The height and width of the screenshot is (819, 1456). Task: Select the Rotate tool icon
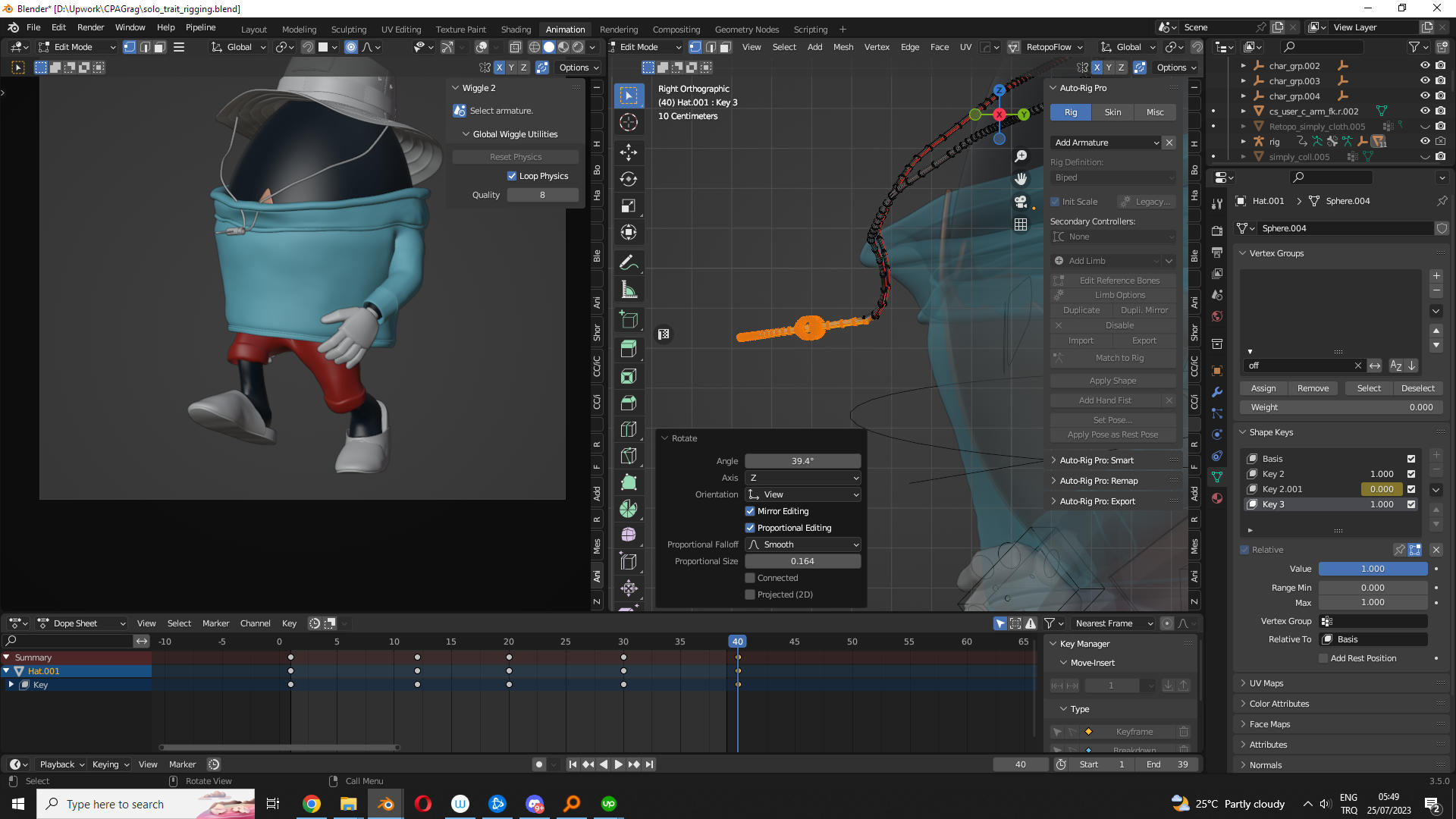coord(629,179)
